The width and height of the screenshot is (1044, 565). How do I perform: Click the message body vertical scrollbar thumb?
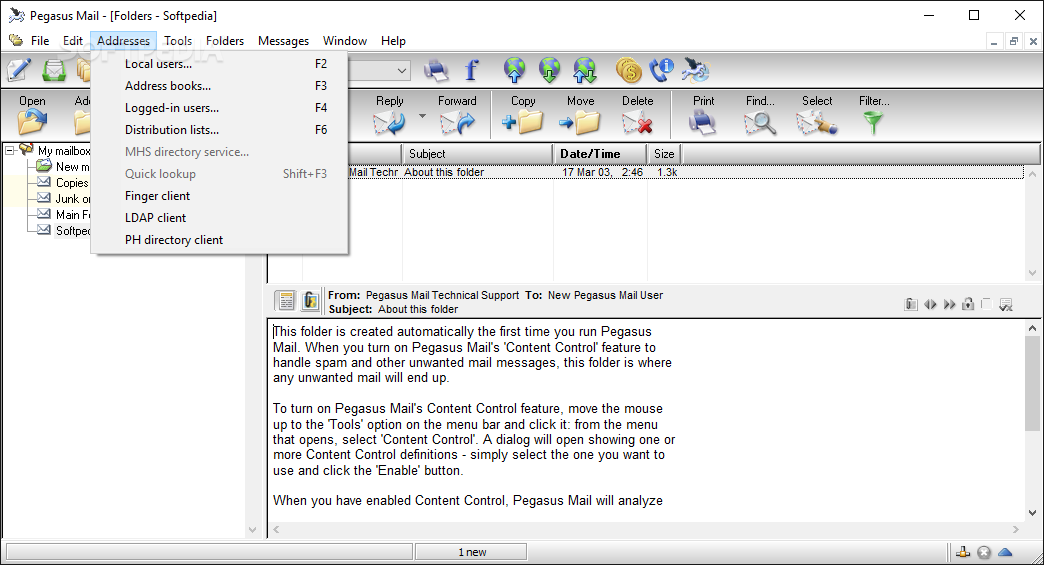click(1032, 383)
